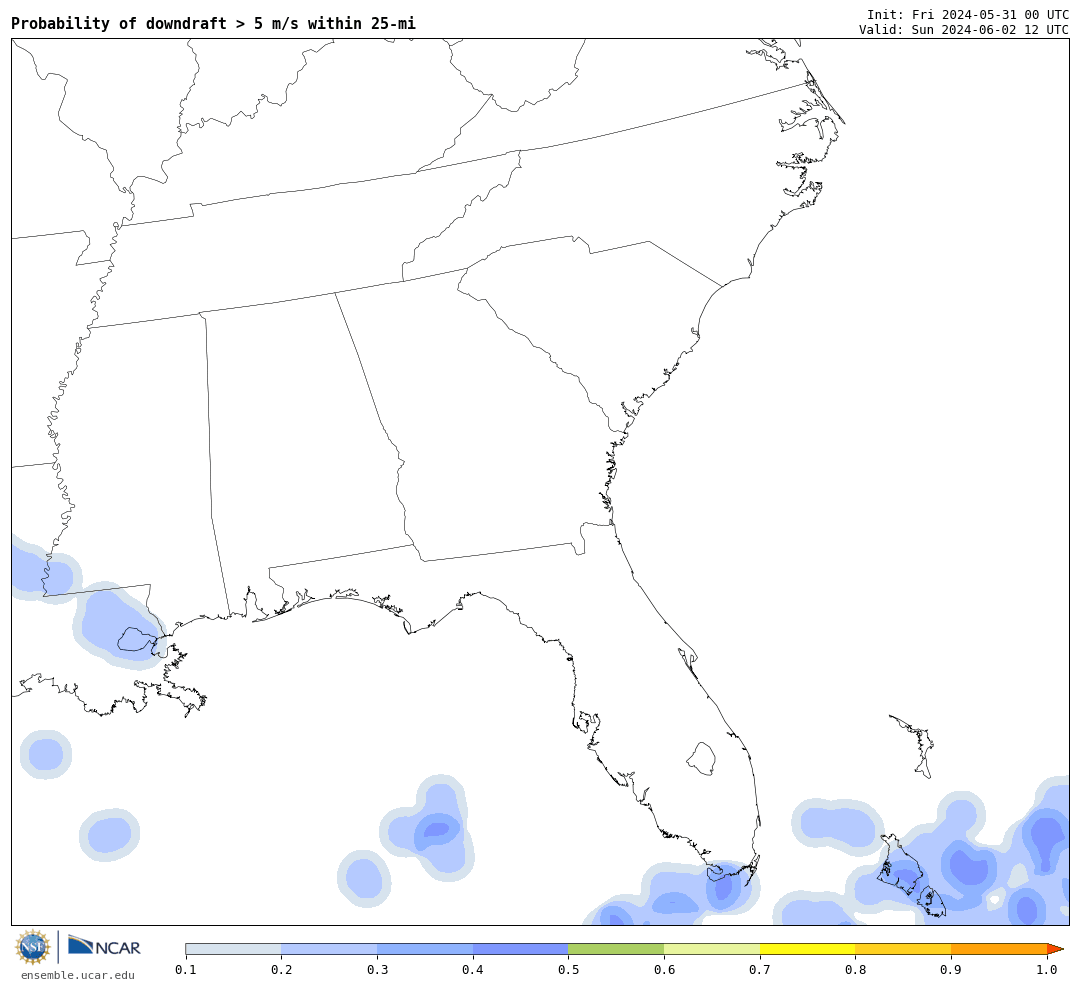Click the 0.6–0.7 pale yellow colorbar segment
The width and height of the screenshot is (1080, 988).
pyautogui.click(x=712, y=949)
